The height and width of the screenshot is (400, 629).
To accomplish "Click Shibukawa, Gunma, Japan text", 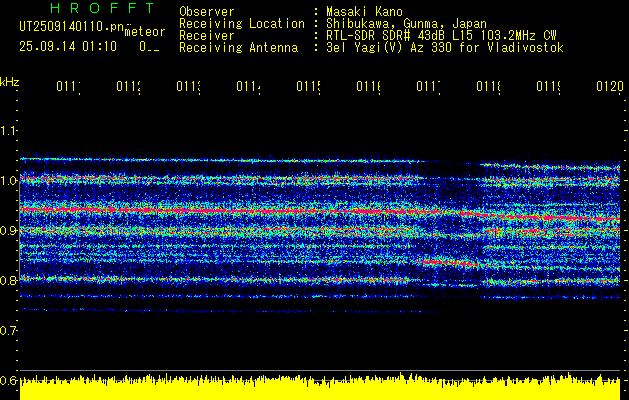I will click(406, 24).
